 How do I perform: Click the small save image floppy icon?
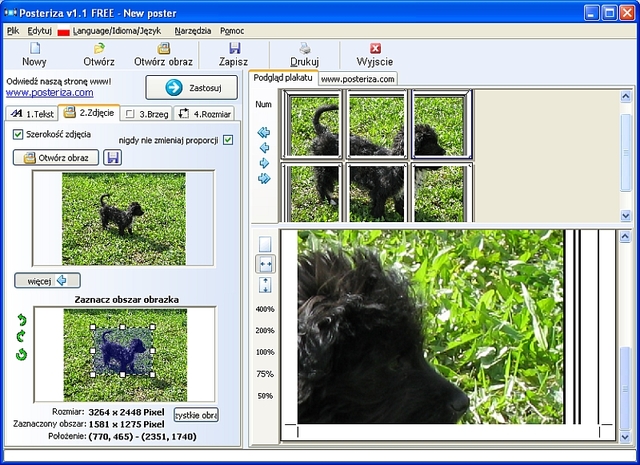pos(113,157)
